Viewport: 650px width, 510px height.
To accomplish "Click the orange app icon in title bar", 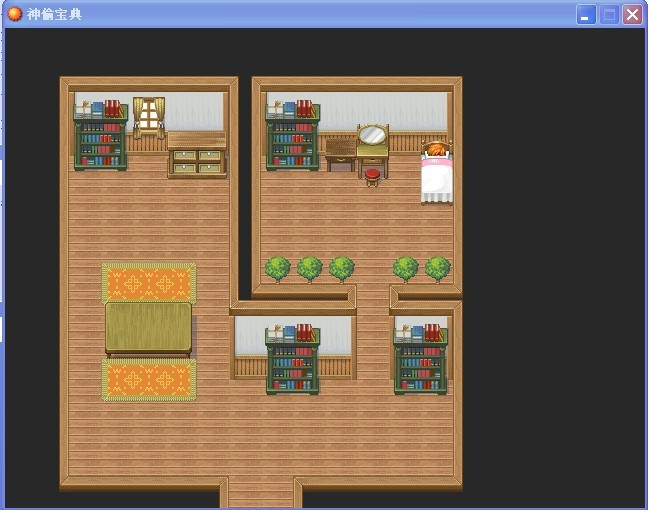I will tap(15, 14).
